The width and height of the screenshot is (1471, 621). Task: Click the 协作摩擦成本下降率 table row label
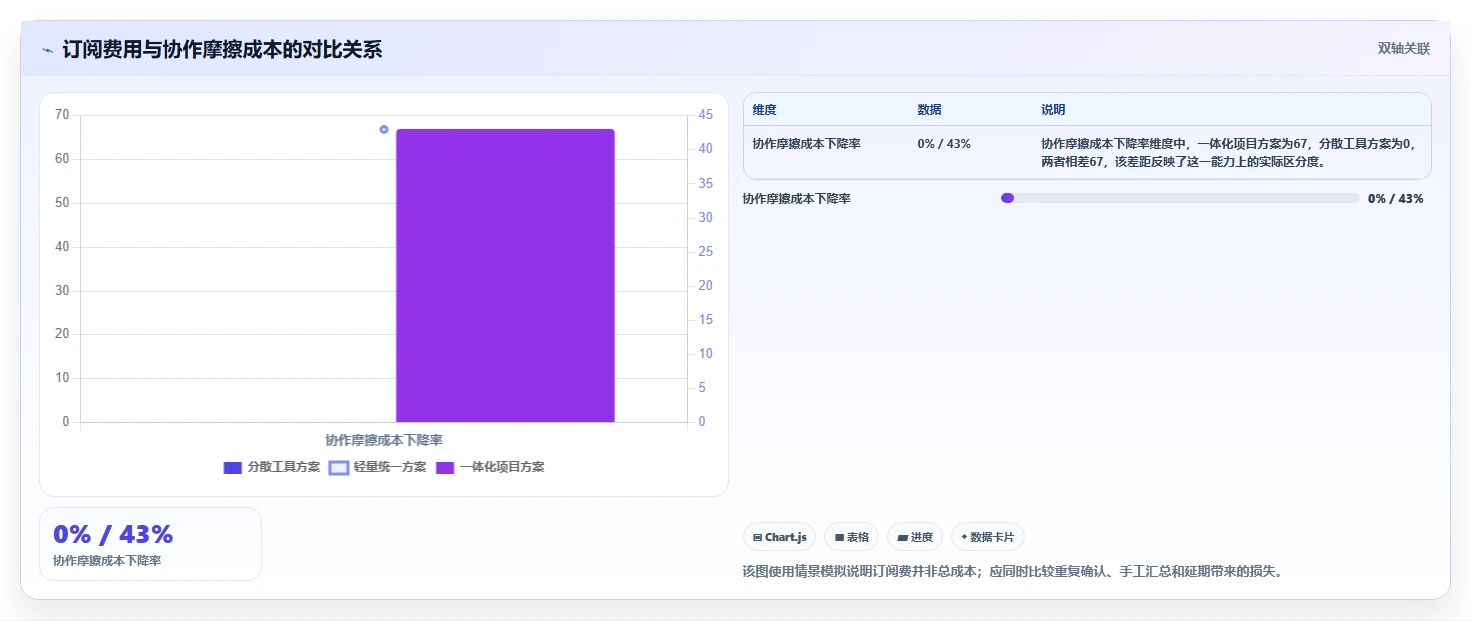pyautogui.click(x=806, y=144)
